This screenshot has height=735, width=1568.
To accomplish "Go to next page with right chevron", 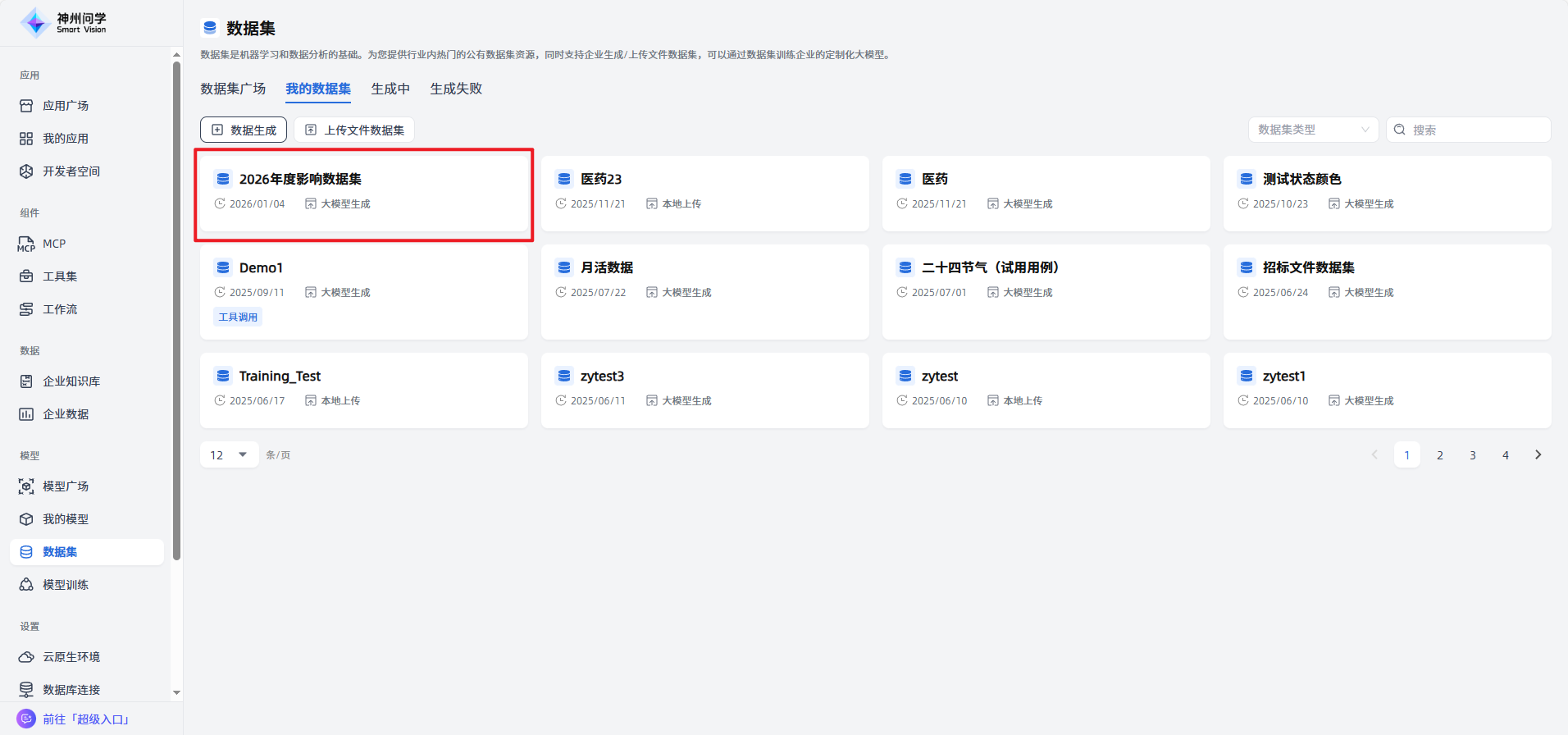I will tap(1538, 454).
